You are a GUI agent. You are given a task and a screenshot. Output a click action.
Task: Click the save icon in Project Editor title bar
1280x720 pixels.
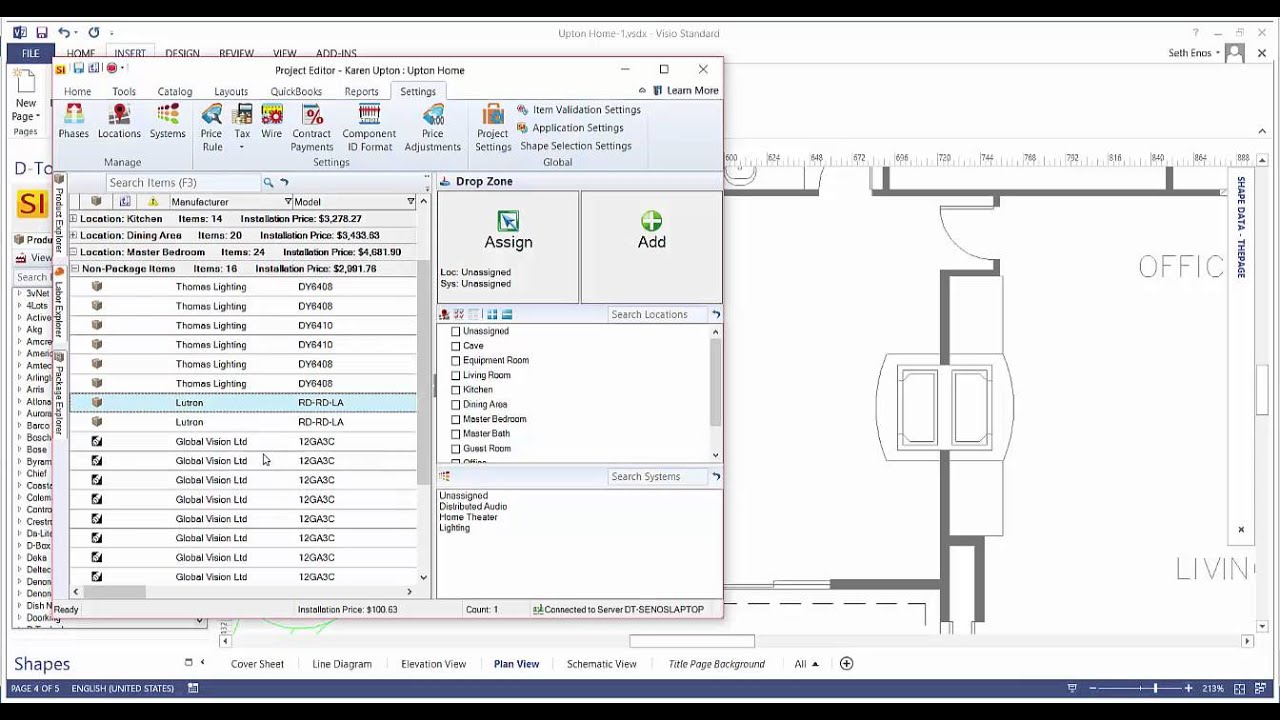click(x=78, y=69)
